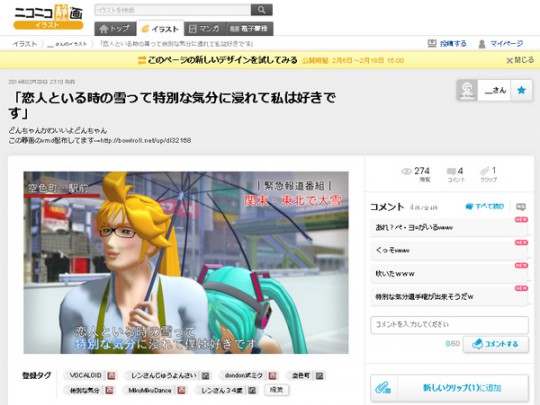Click the icon next to MikuMikuDance tag
This screenshot has height=405, width=540.
tap(181, 391)
